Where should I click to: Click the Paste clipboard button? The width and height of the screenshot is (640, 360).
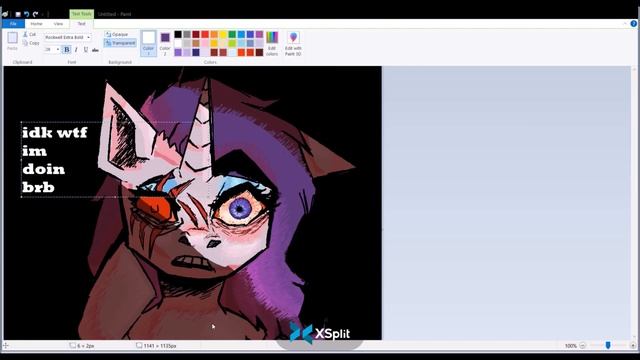pos(12,41)
